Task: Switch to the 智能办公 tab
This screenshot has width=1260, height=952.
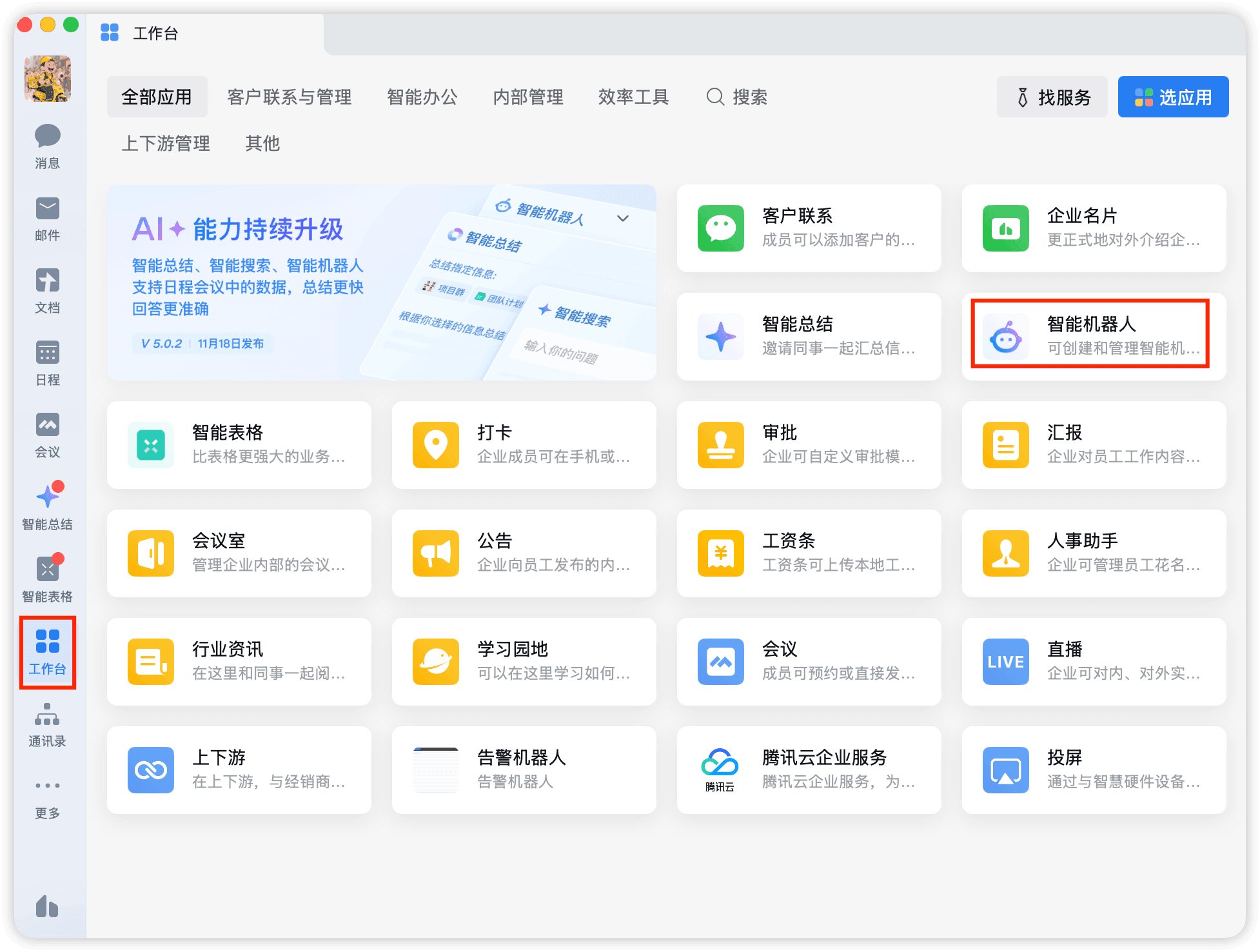Action: (x=422, y=97)
